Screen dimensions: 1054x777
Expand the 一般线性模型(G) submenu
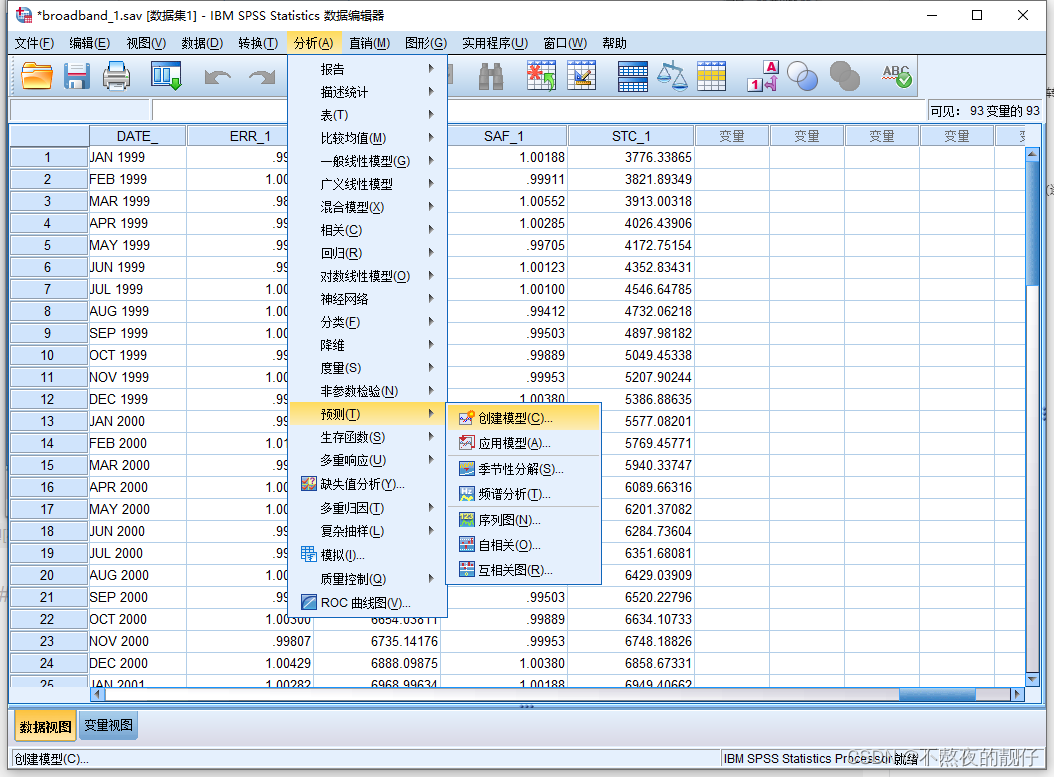tap(368, 161)
